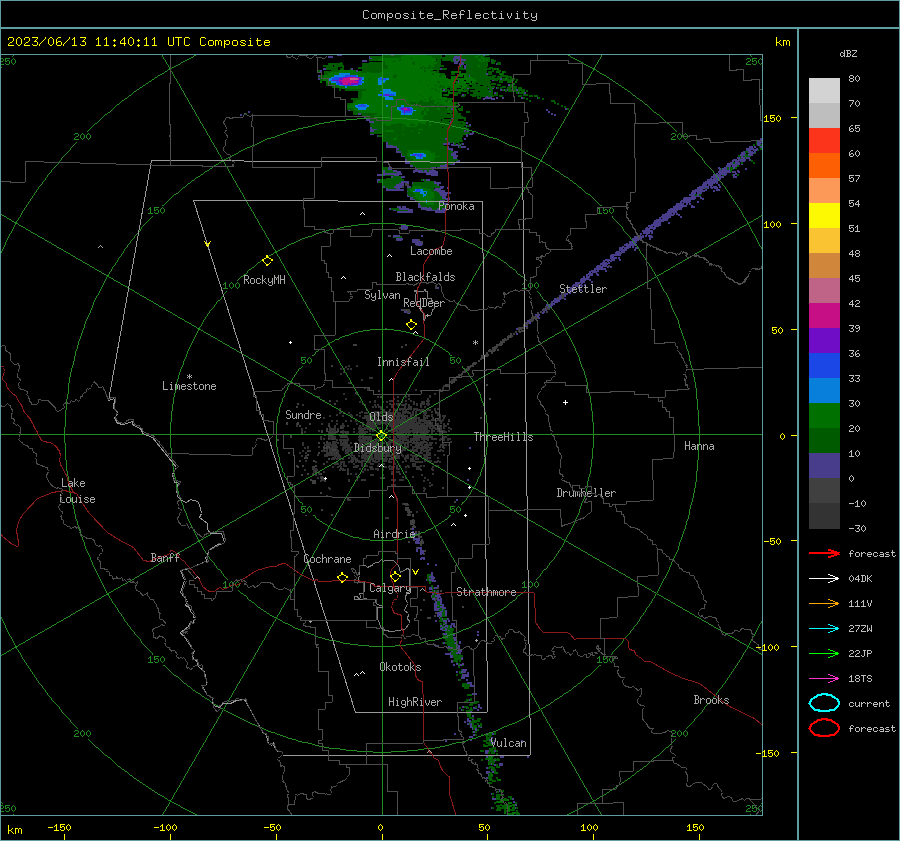
Task: Select the red 65 dBZ color swatch
Action: (x=824, y=140)
